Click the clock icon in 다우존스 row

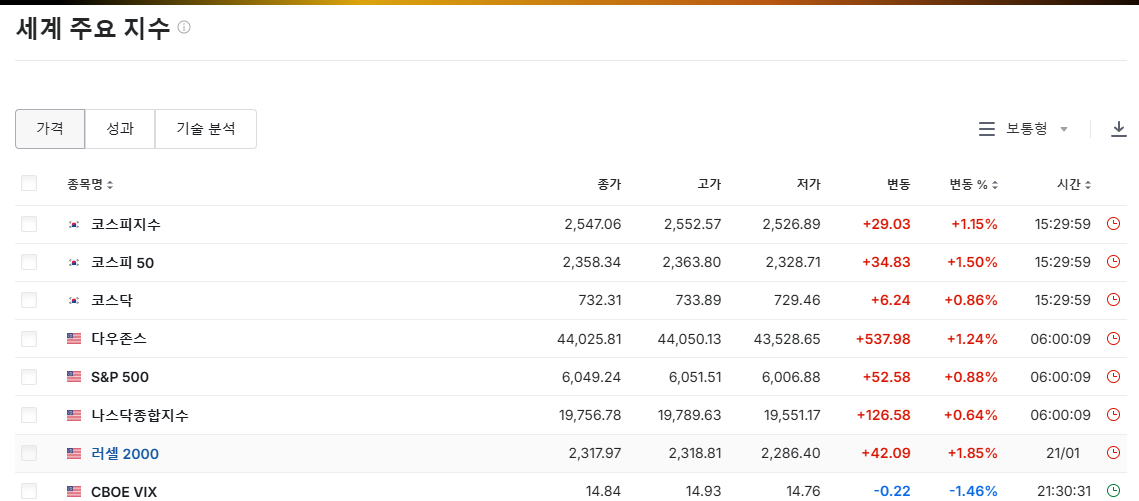(x=1113, y=338)
